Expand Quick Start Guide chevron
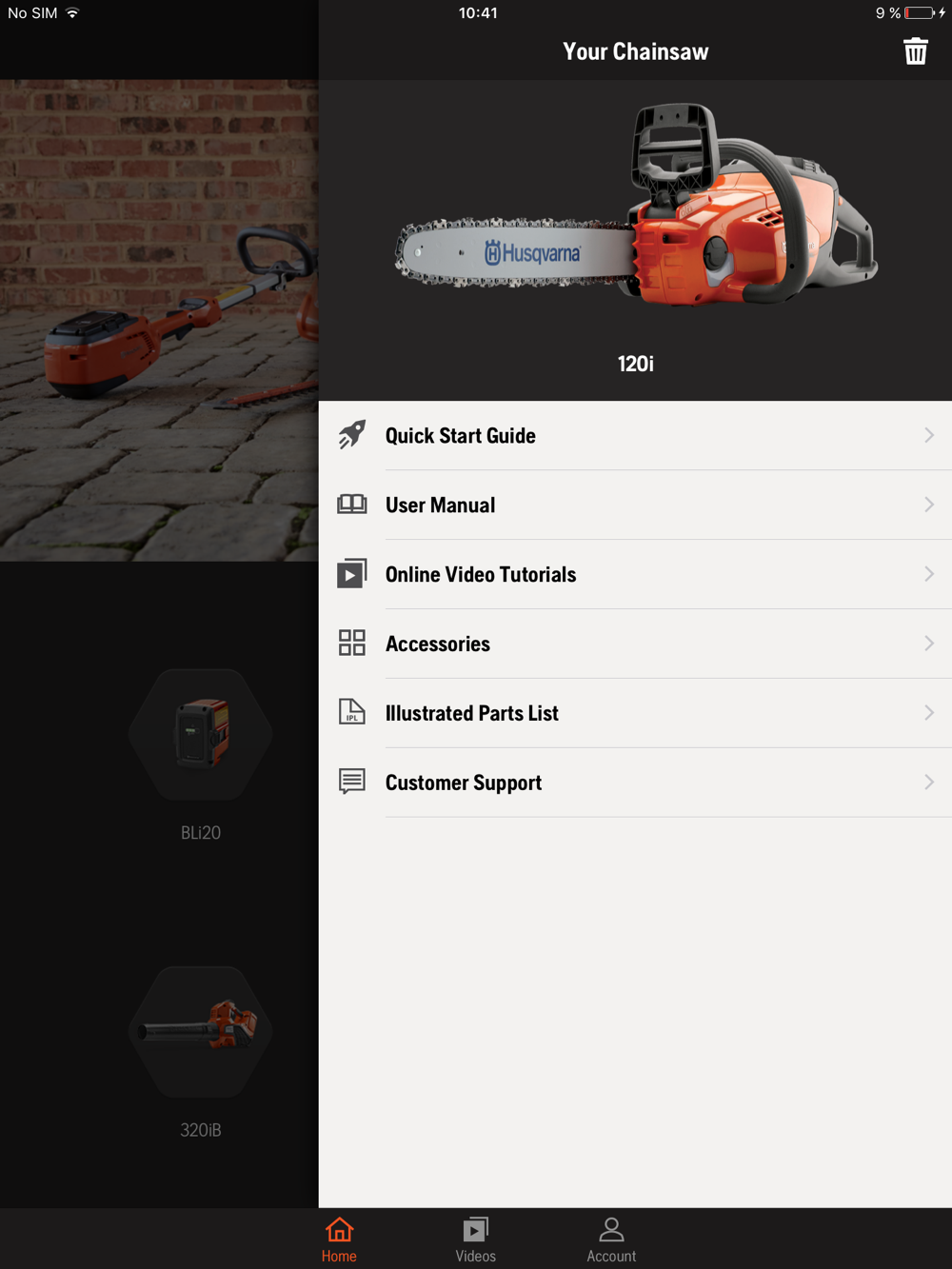952x1269 pixels. [x=929, y=435]
